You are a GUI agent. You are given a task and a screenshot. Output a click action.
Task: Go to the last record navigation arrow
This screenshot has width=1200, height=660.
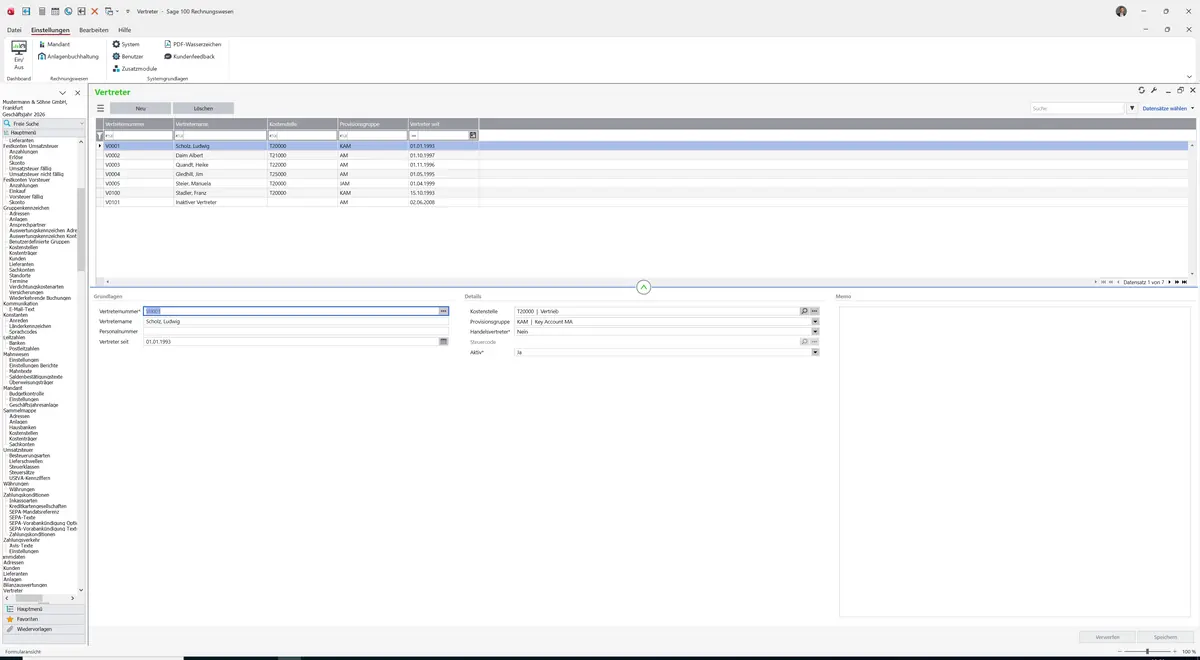click(1183, 282)
